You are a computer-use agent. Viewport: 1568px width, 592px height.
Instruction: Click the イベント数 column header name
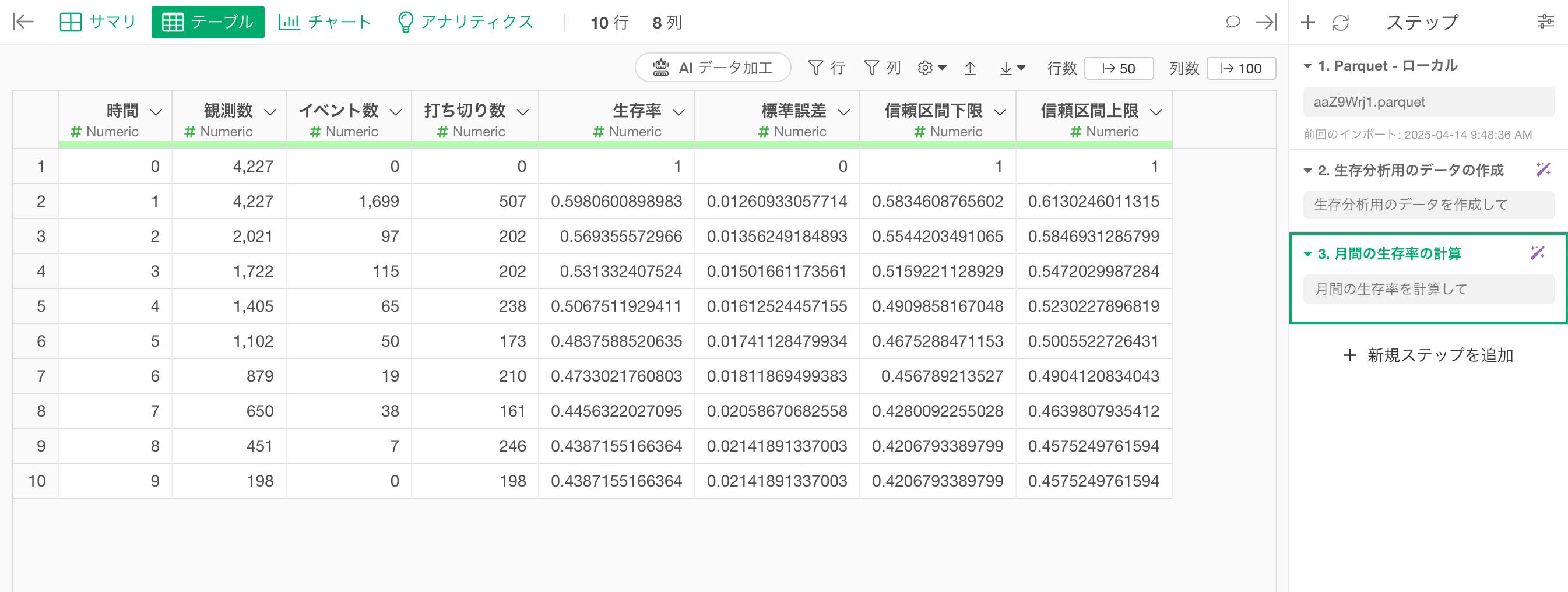[x=339, y=111]
